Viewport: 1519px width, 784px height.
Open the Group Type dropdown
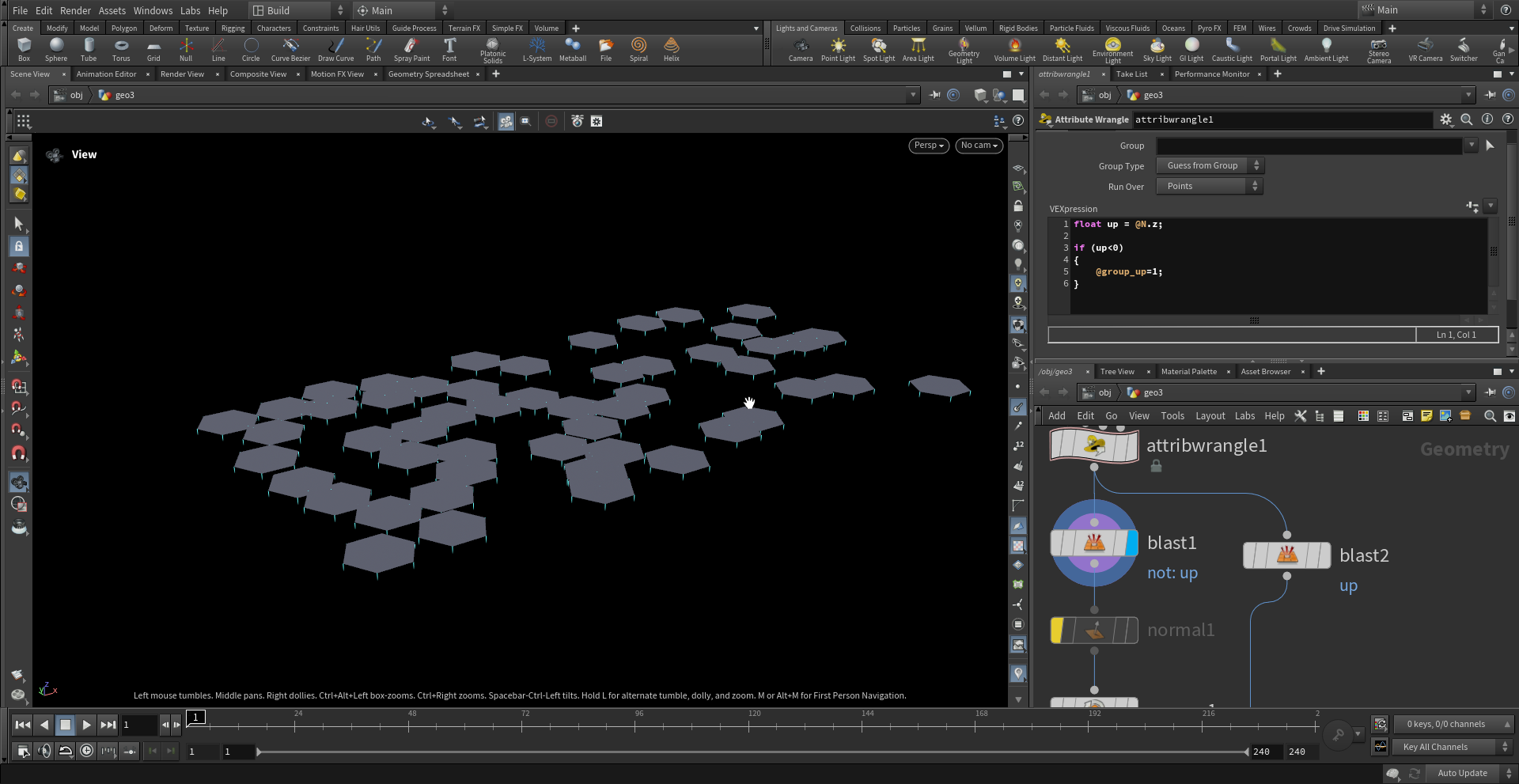coord(1210,165)
